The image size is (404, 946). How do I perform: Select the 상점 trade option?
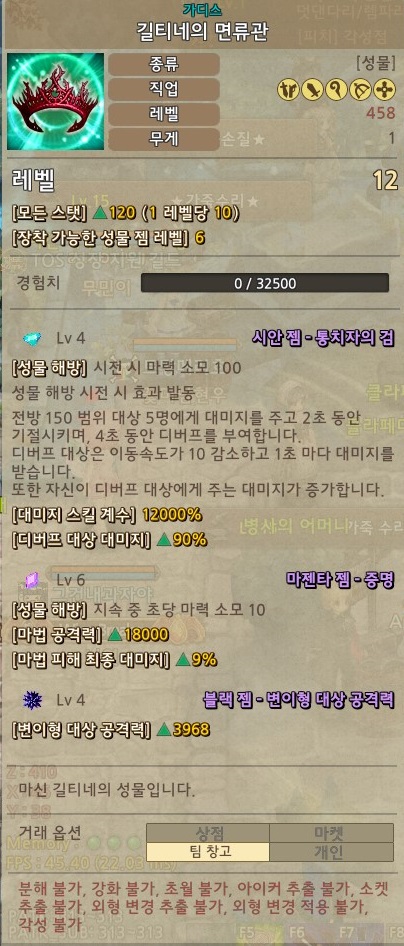point(207,833)
